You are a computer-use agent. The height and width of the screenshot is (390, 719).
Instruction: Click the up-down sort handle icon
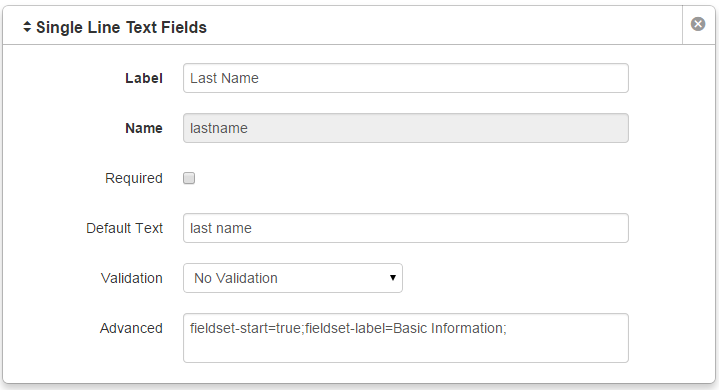(x=27, y=27)
